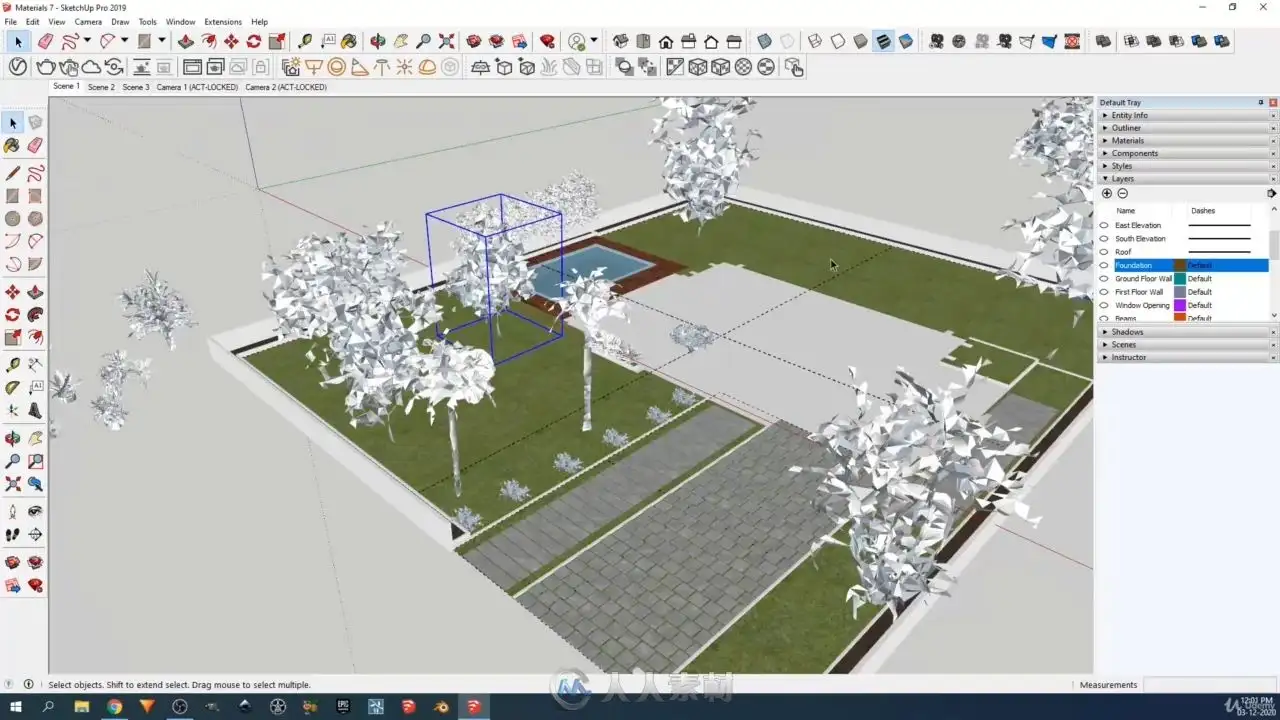This screenshot has height=720, width=1280.
Task: Change the Foundation layer color swatch
Action: [x=1180, y=266]
